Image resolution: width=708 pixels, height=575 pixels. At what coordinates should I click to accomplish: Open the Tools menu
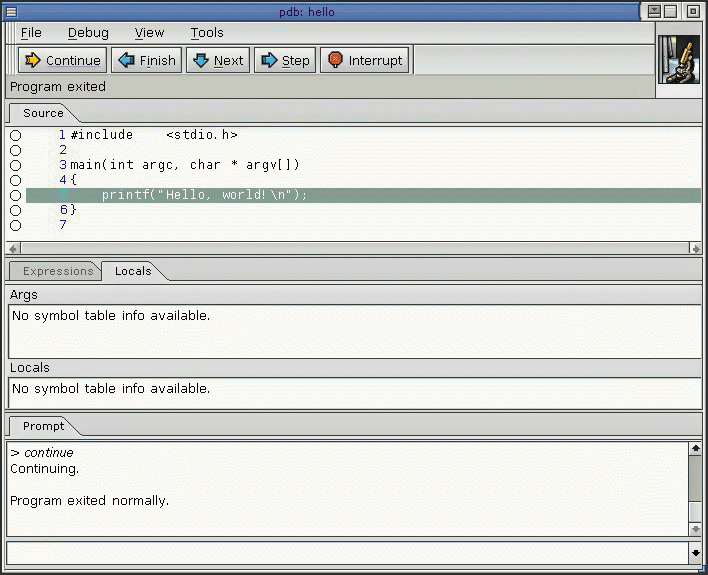pyautogui.click(x=207, y=33)
